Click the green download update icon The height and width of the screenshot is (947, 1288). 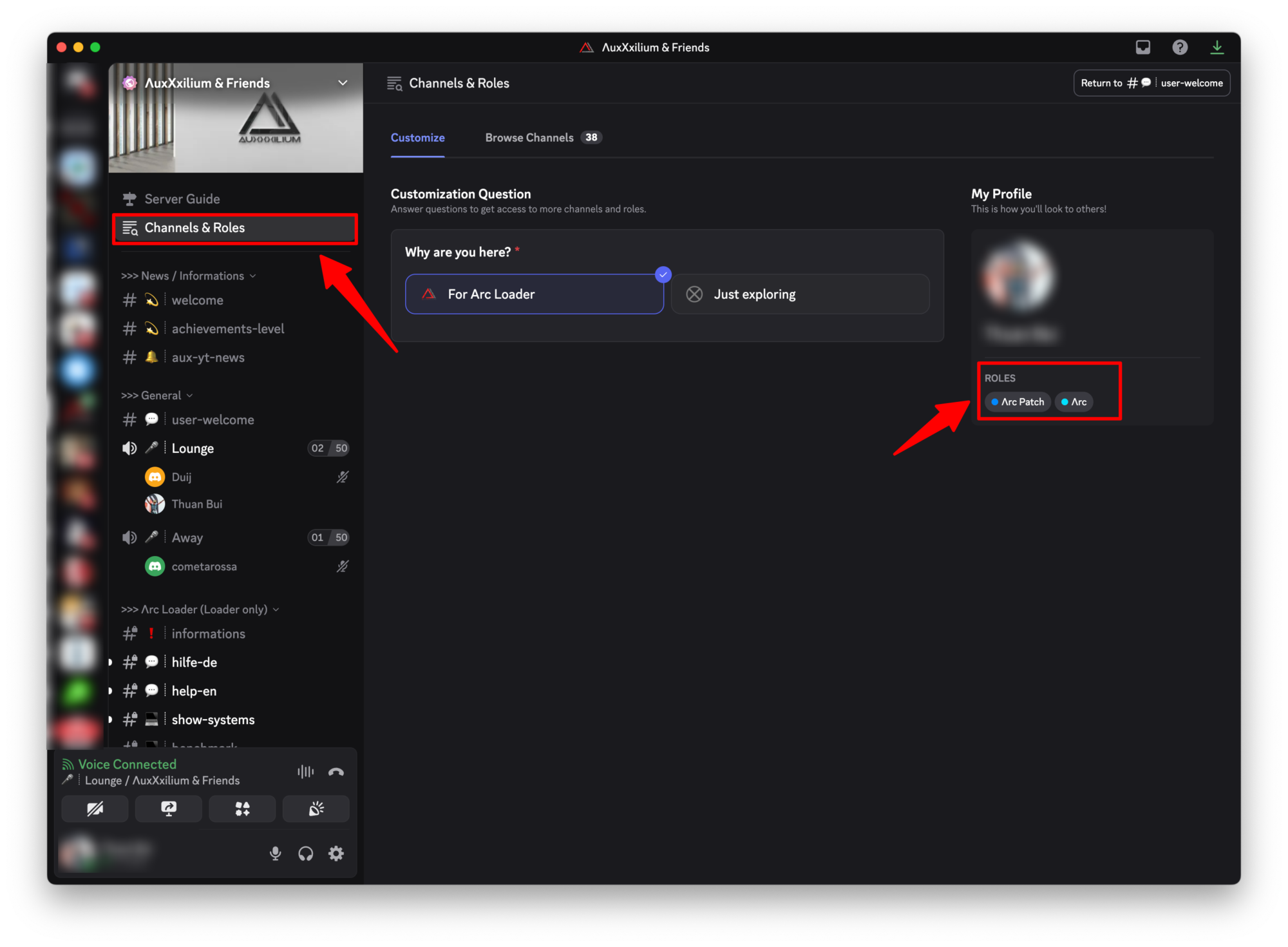[1217, 47]
